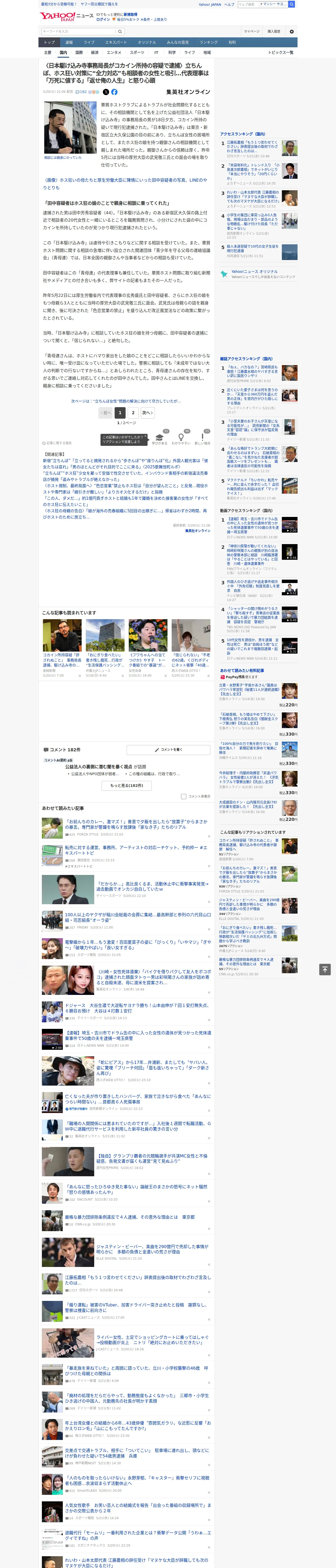This screenshot has height=1568, width=336.
Task: Click もっと見る(182件) comments button
Action: (x=127, y=786)
